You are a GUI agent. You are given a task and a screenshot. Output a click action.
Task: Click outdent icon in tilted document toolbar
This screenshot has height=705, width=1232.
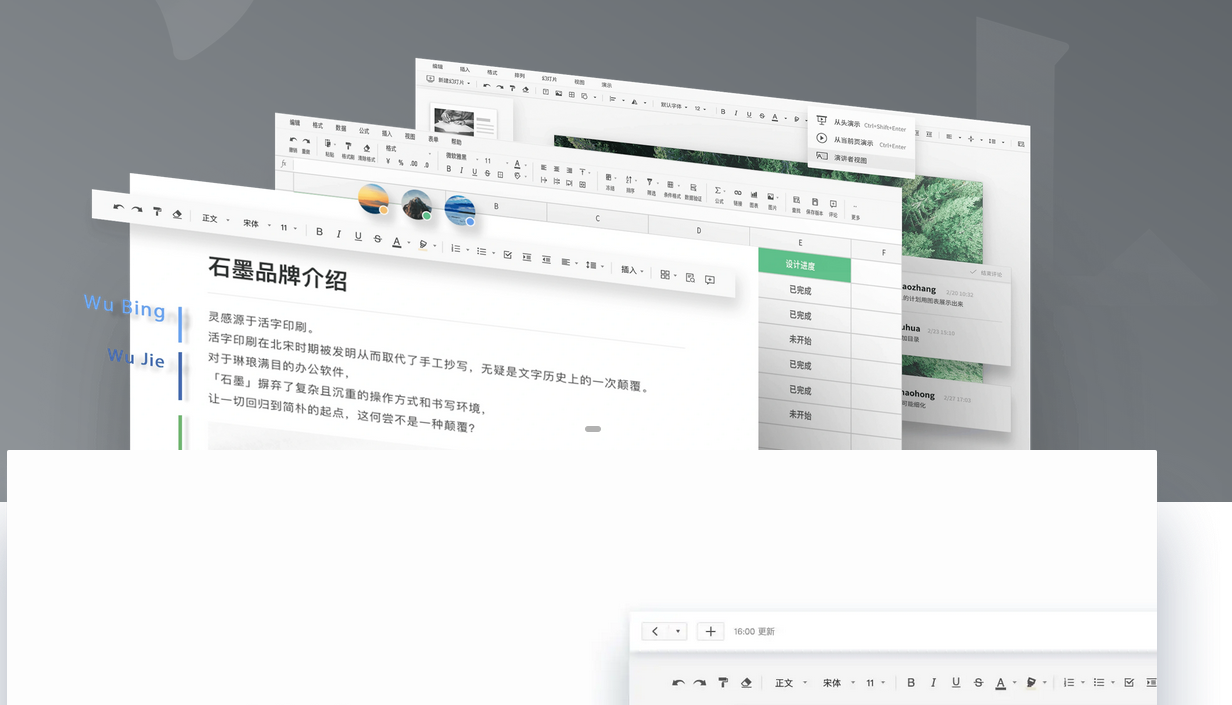[x=546, y=258]
